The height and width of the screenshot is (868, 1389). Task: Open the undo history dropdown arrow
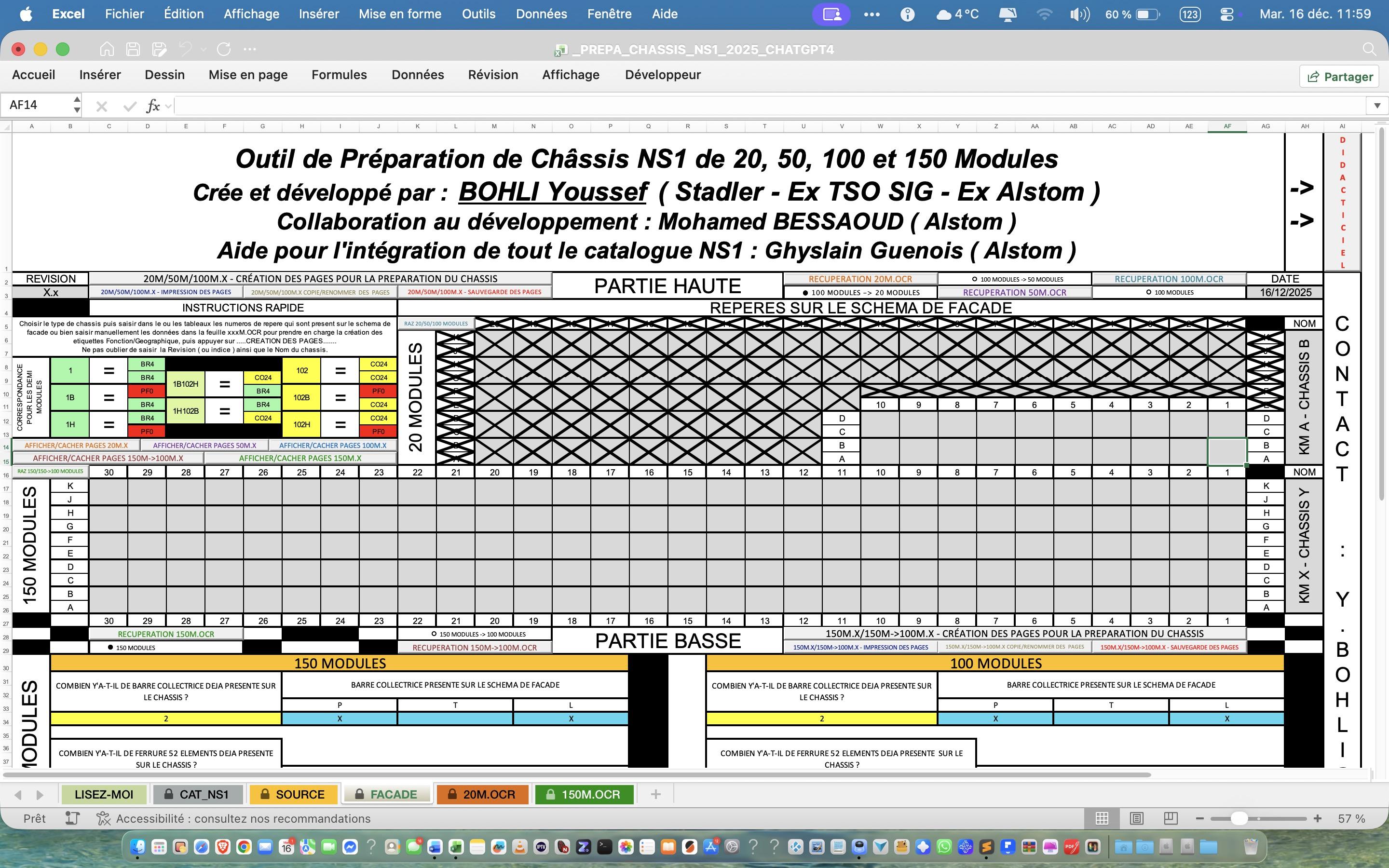(x=203, y=49)
